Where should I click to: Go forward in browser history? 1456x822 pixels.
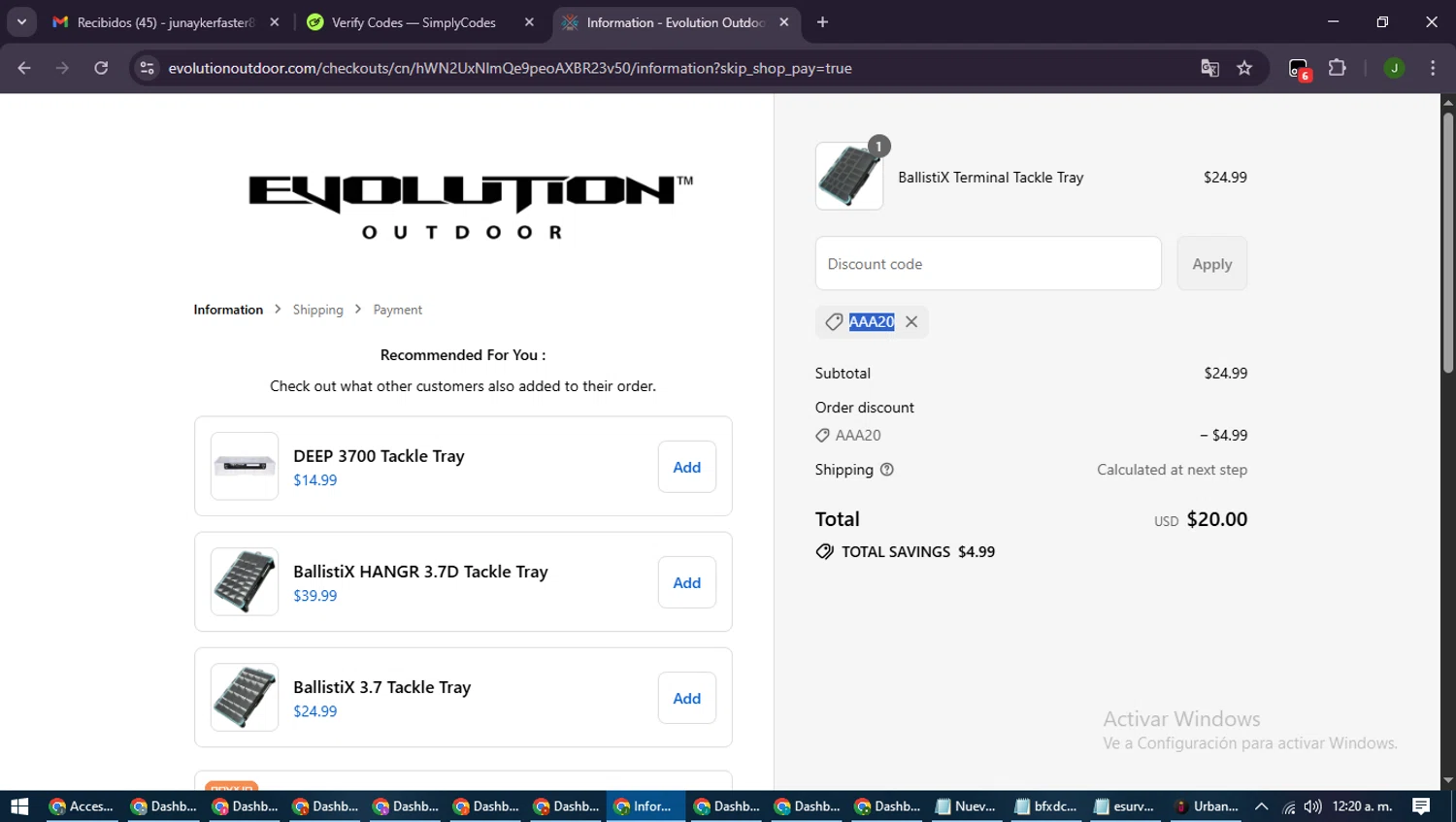[x=62, y=68]
